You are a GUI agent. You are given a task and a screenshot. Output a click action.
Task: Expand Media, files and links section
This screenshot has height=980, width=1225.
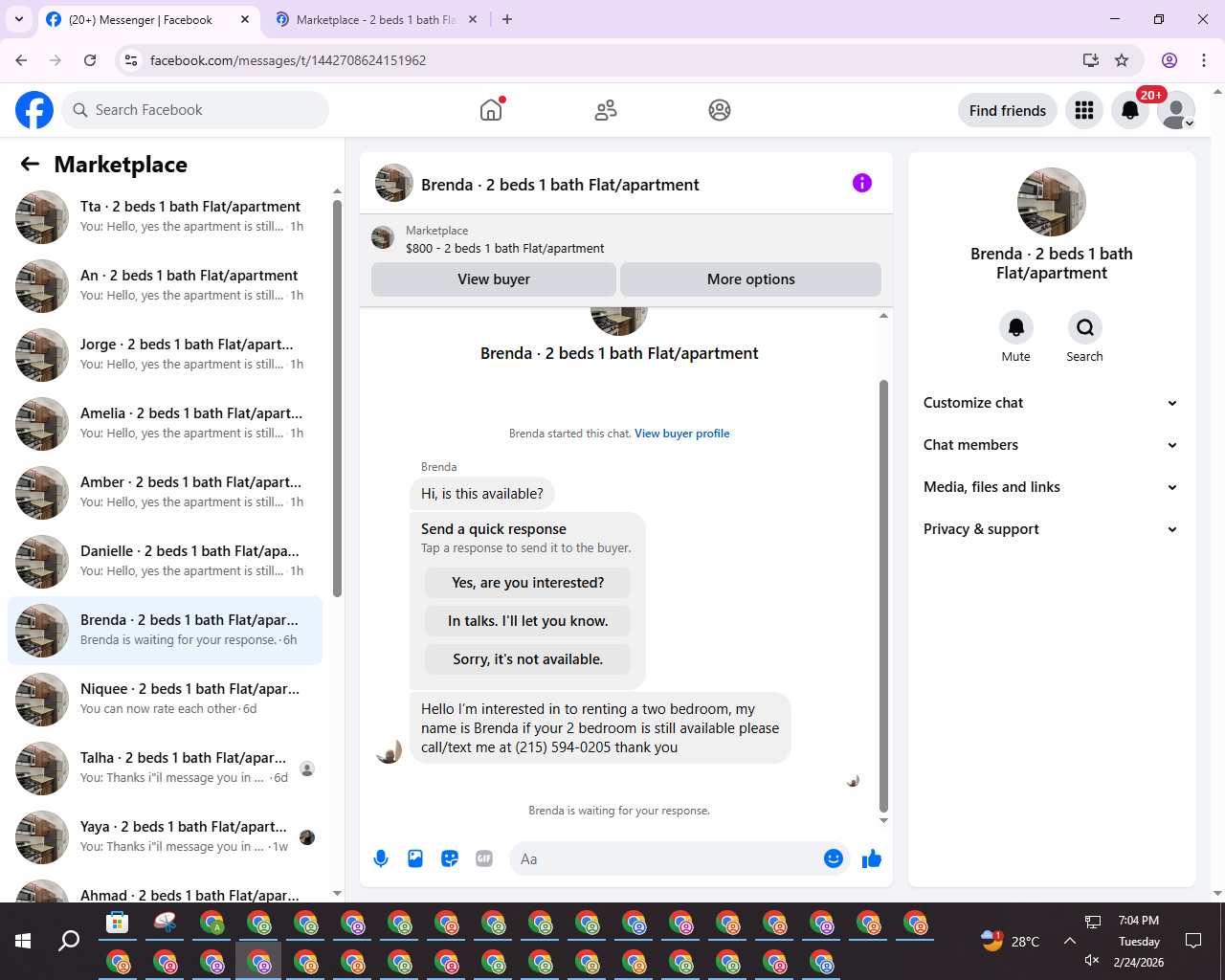(x=1051, y=487)
